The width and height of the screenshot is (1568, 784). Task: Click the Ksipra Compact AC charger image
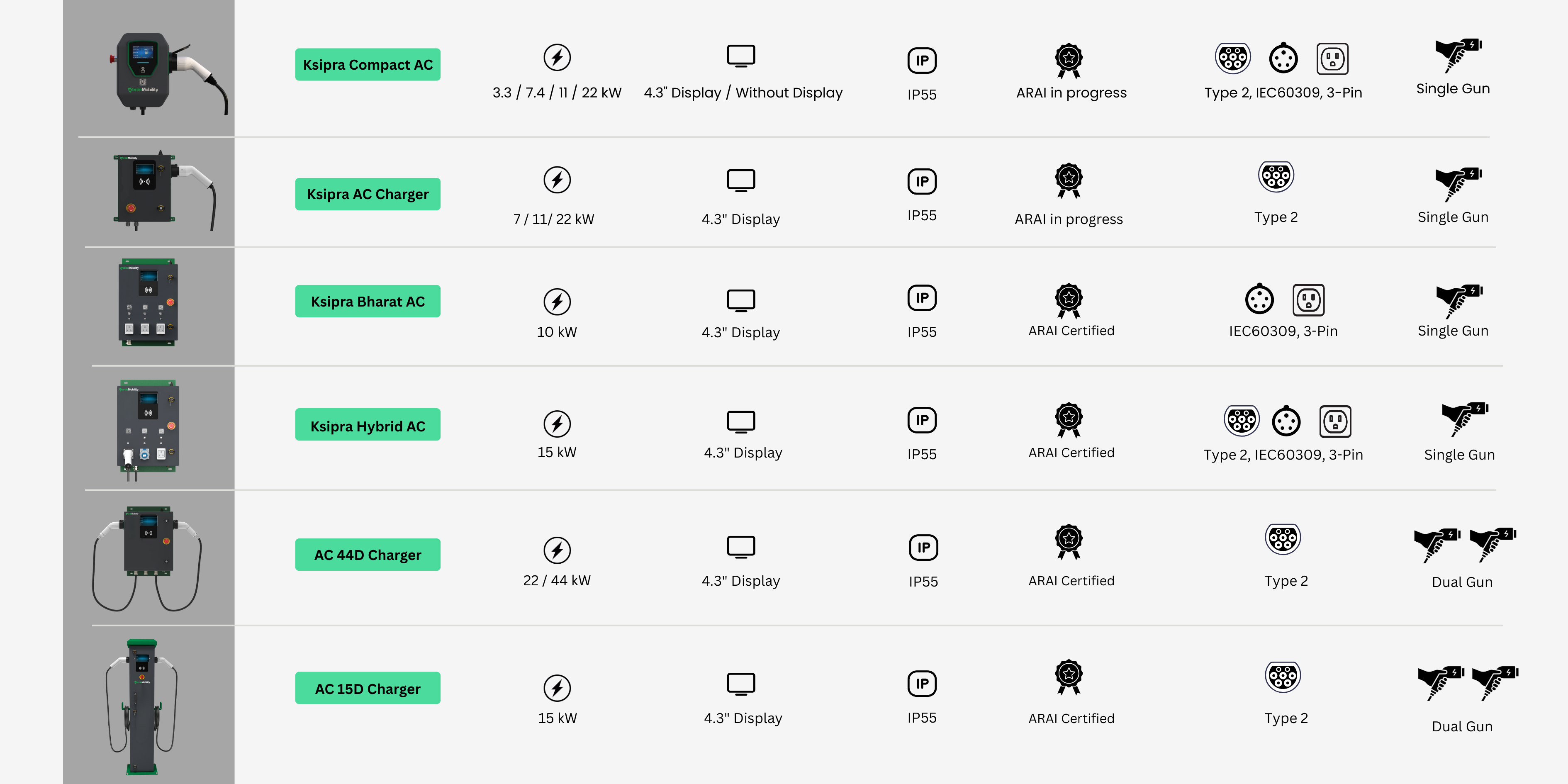click(164, 73)
